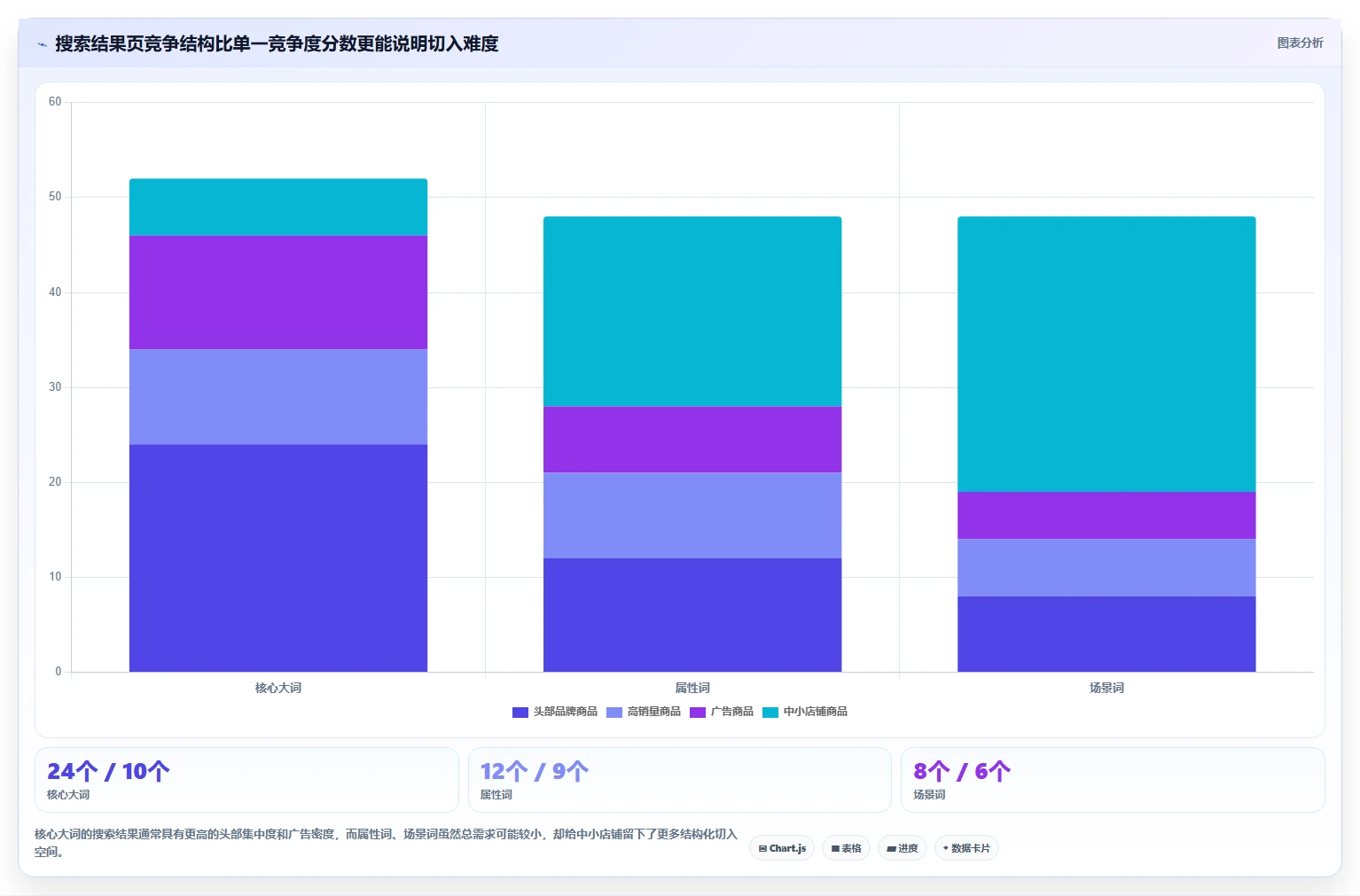Click the y-axis tick label 50

click(55, 197)
